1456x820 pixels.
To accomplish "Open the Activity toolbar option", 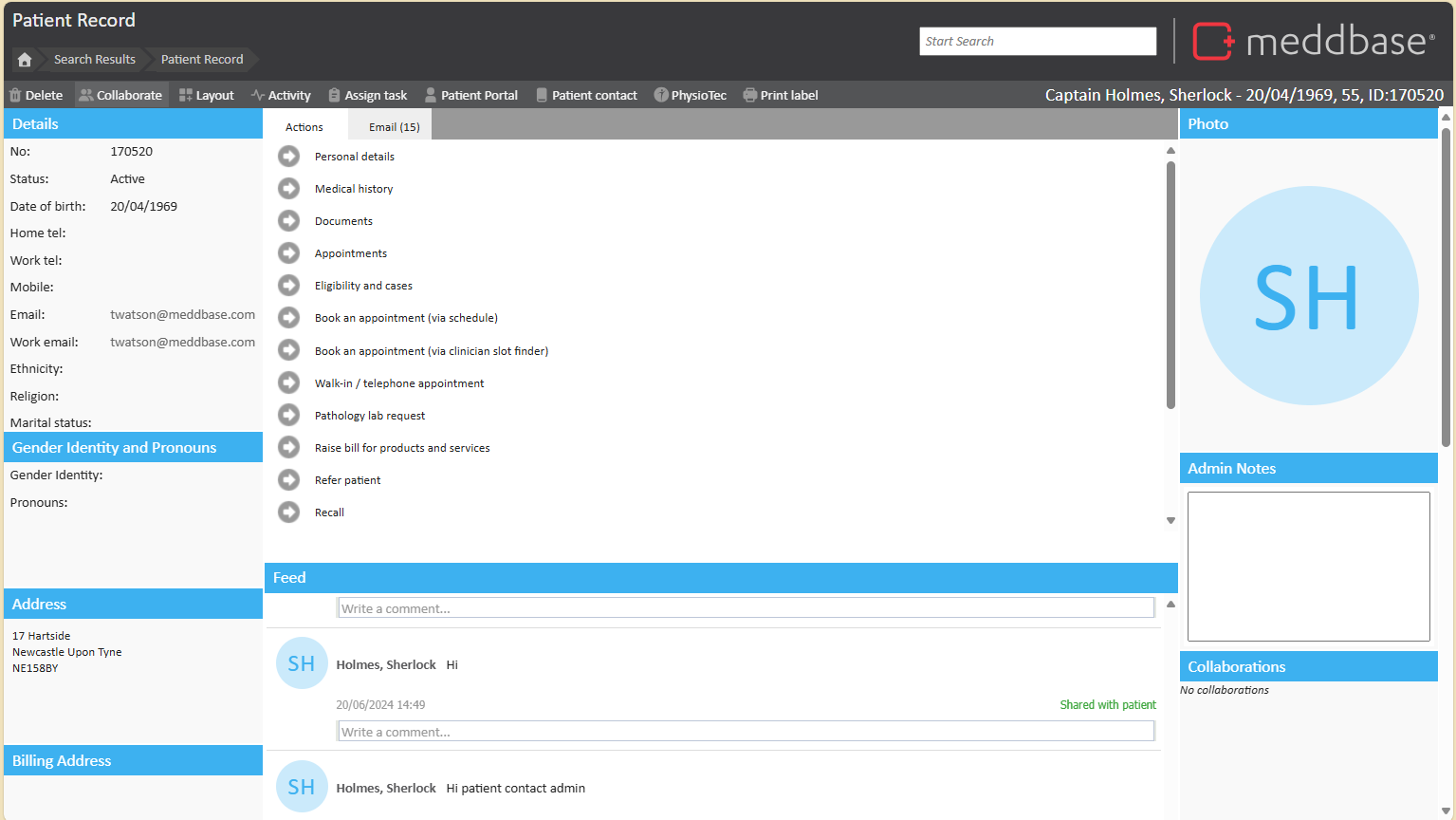I will [281, 95].
